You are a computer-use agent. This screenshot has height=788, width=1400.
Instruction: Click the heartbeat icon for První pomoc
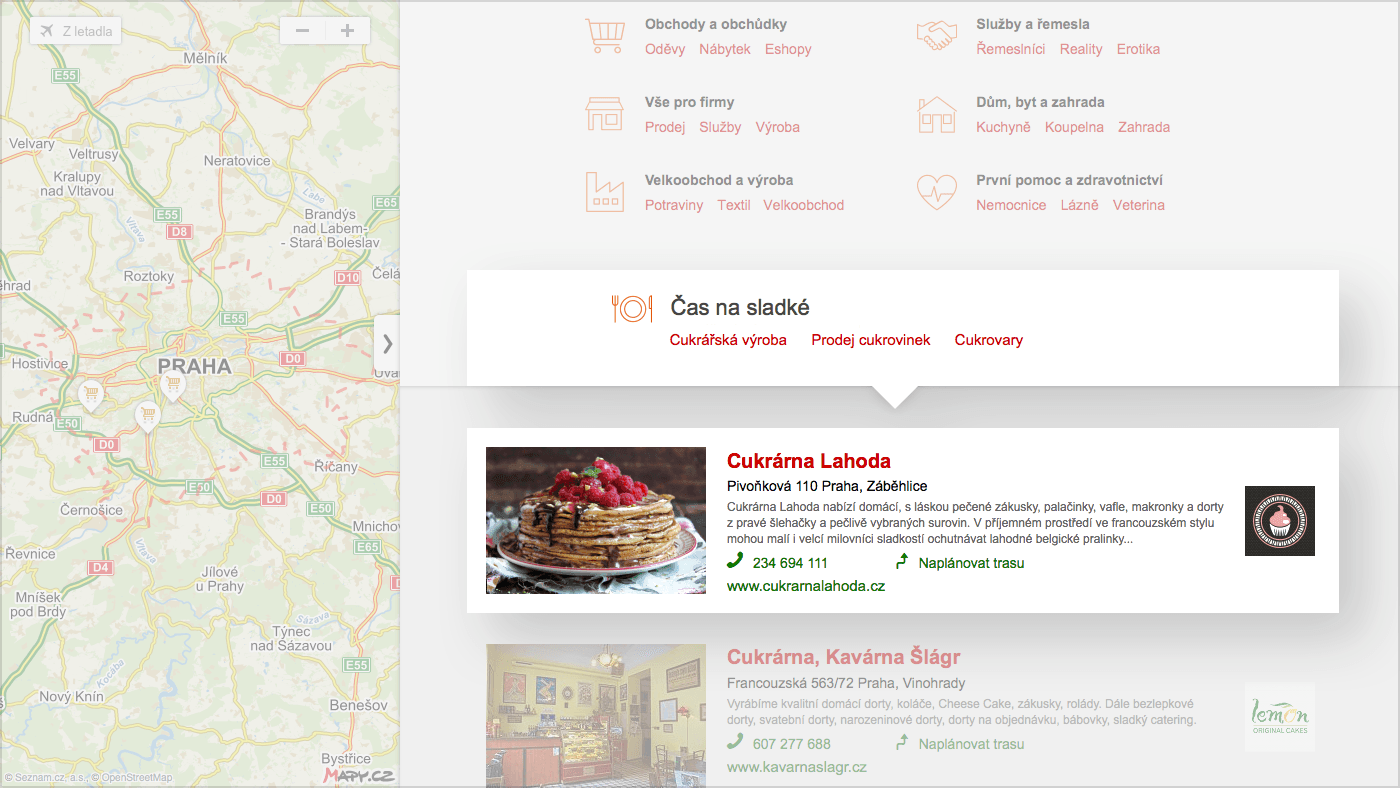937,191
